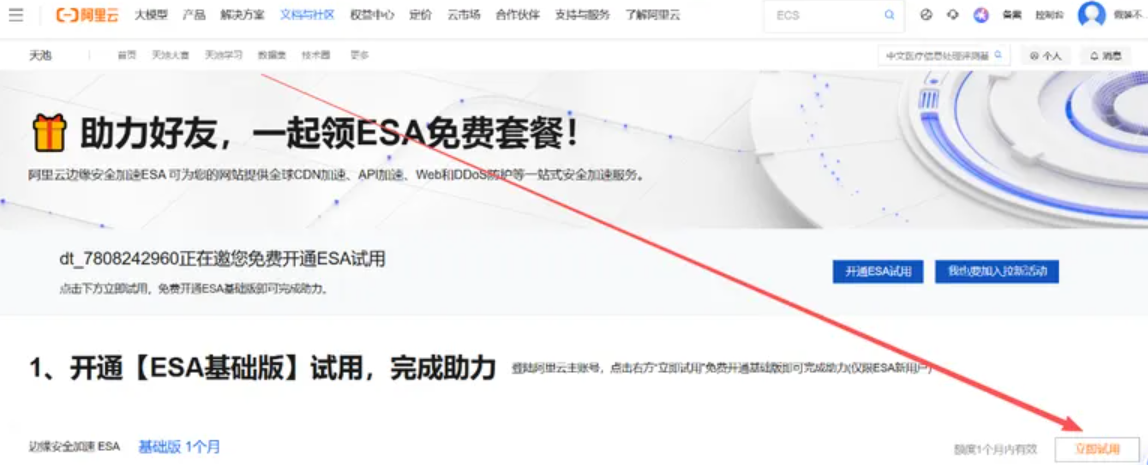
Task: Open the hamburger menu icon
Action: coord(16,15)
